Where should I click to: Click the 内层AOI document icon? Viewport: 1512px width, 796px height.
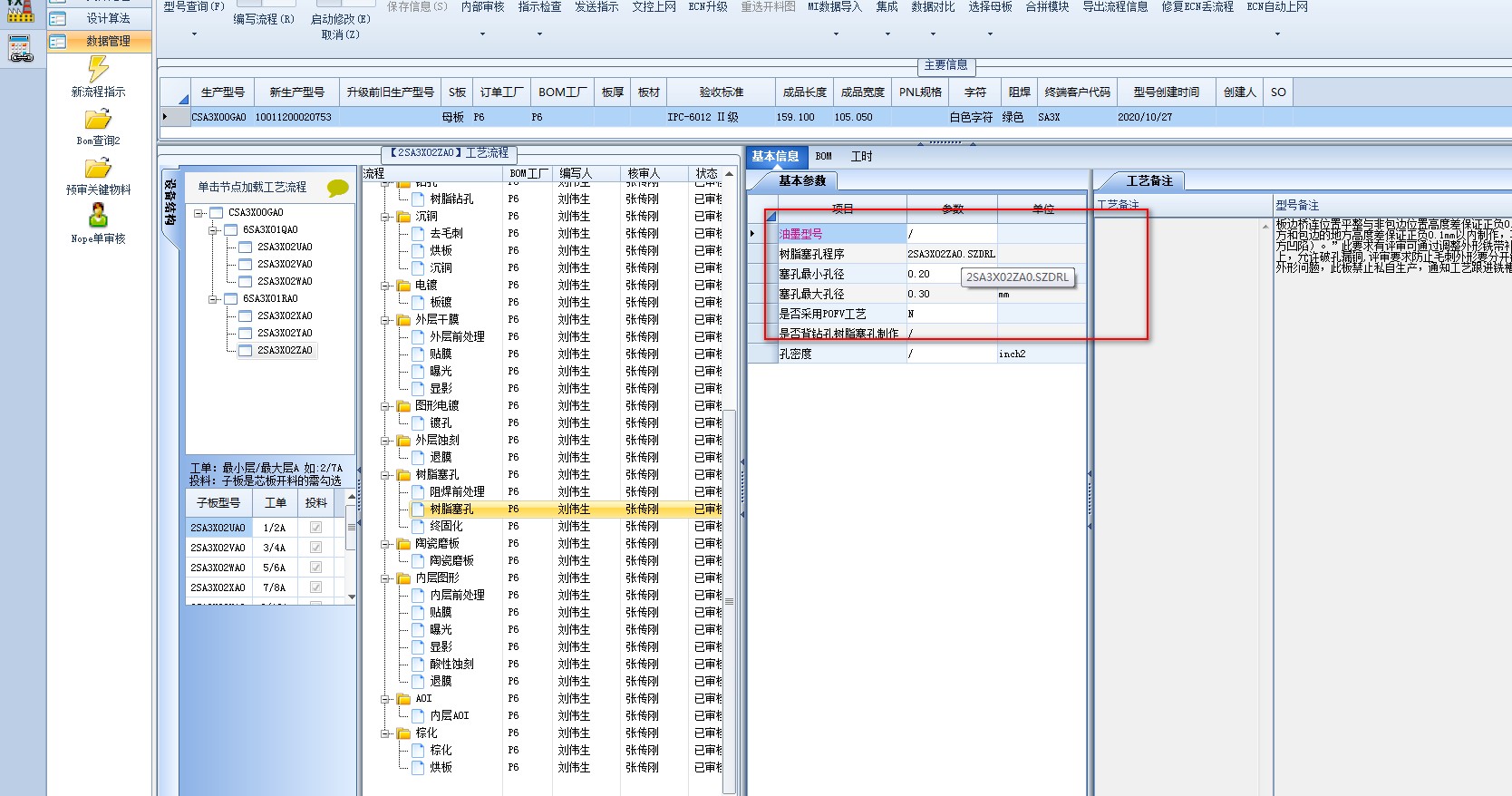418,716
